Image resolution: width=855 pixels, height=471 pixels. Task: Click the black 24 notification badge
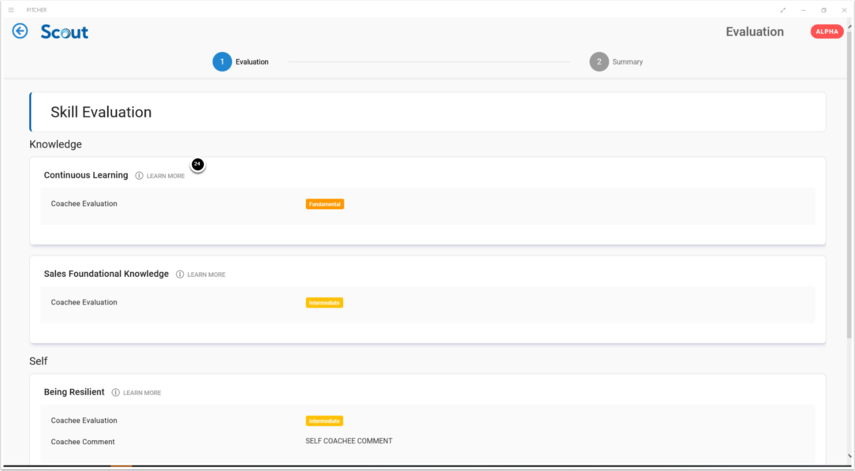(197, 164)
